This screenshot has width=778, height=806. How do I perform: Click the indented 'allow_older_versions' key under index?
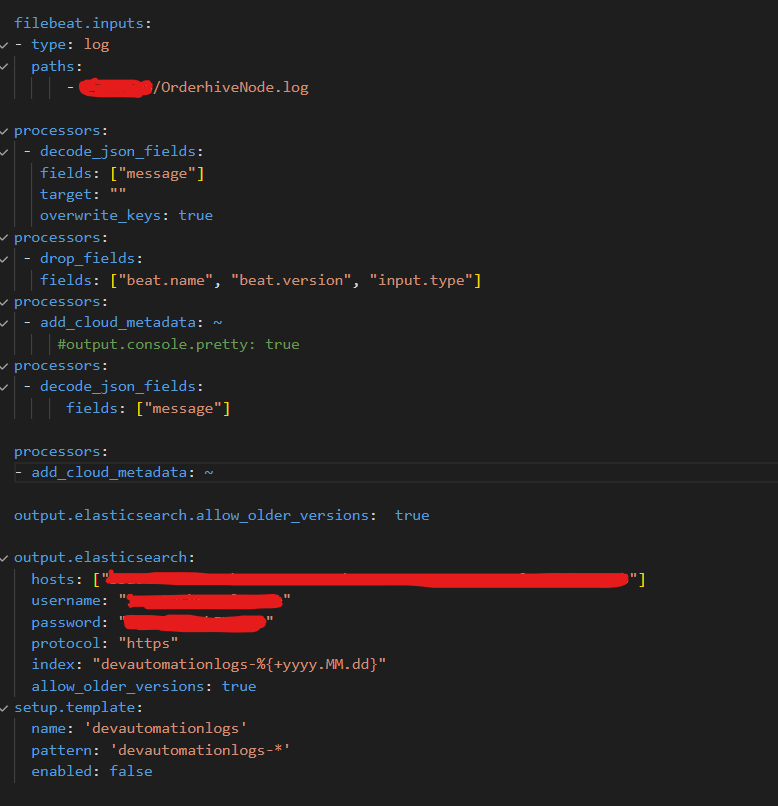pos(118,686)
